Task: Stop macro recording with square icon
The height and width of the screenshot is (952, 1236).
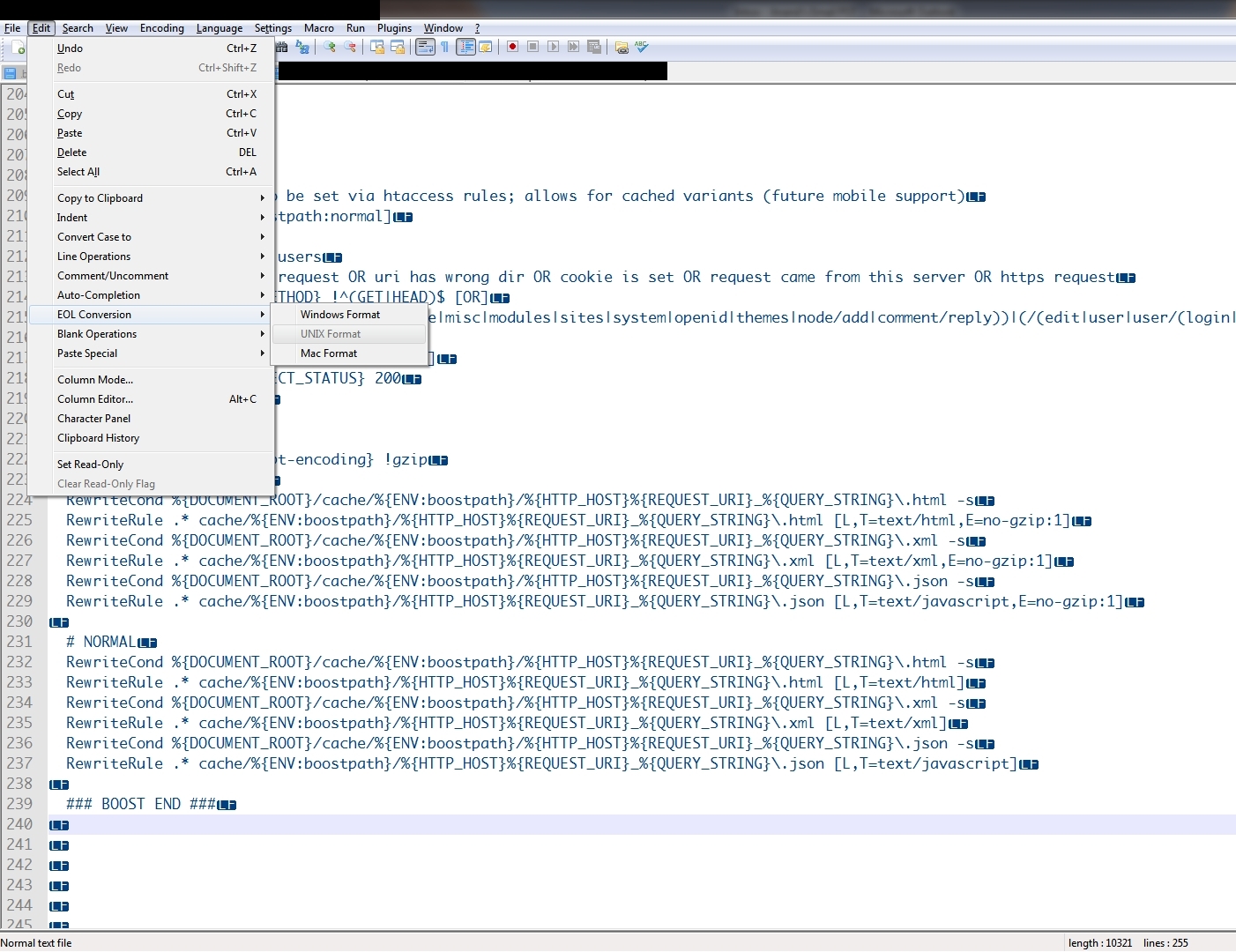Action: [532, 47]
